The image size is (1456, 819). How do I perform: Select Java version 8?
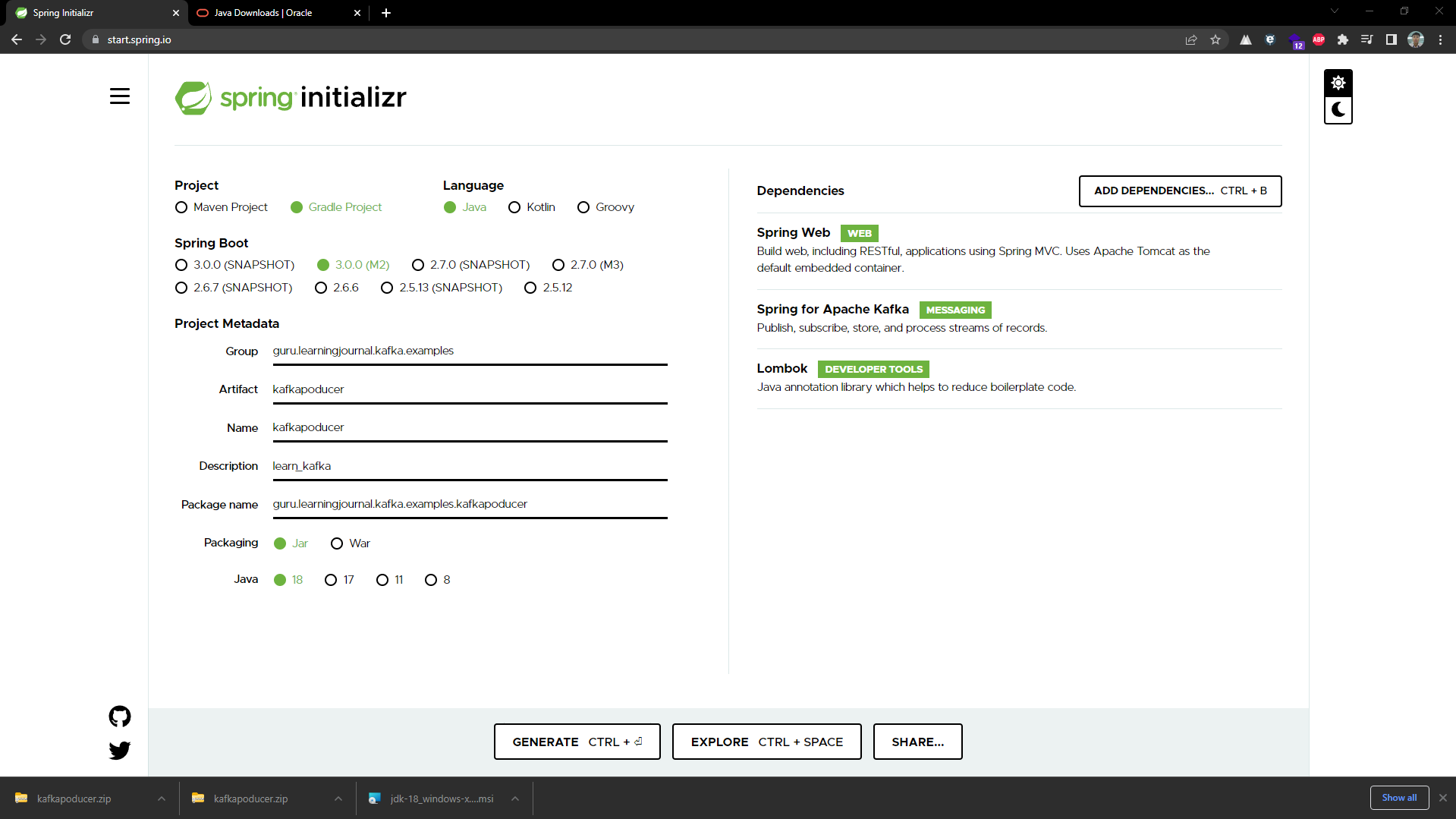point(438,580)
